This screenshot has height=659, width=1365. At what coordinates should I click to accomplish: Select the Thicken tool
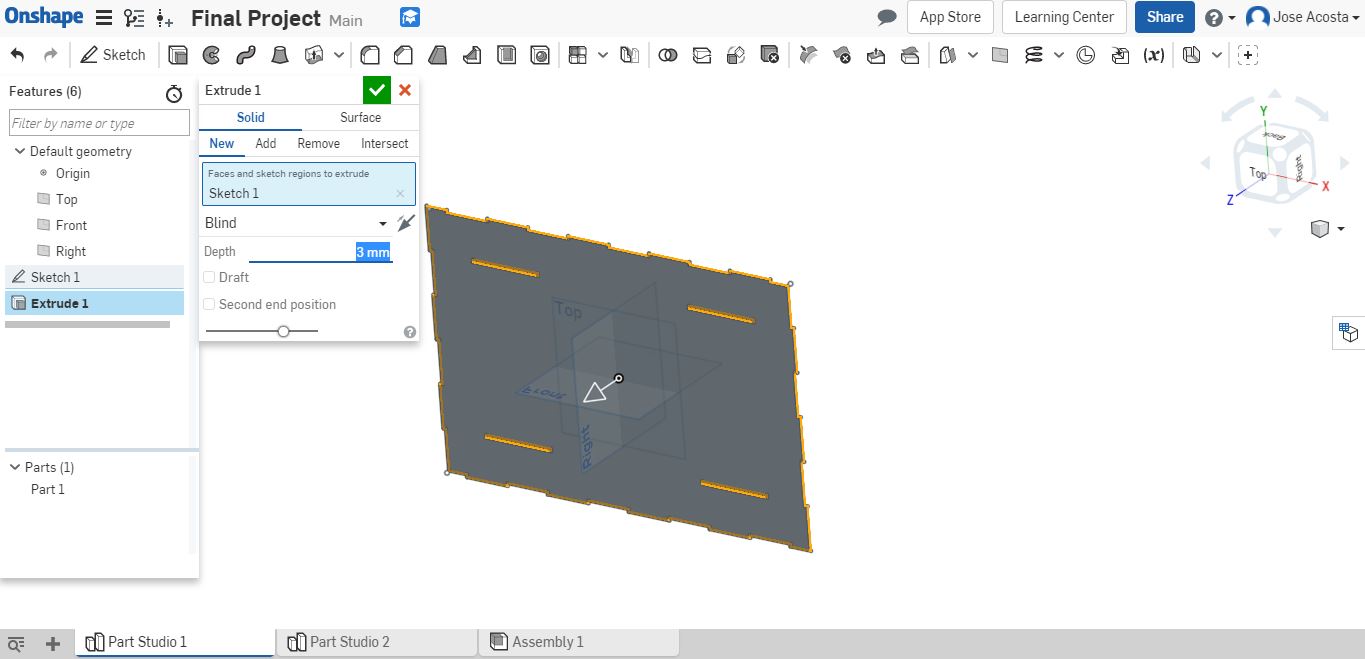click(314, 55)
